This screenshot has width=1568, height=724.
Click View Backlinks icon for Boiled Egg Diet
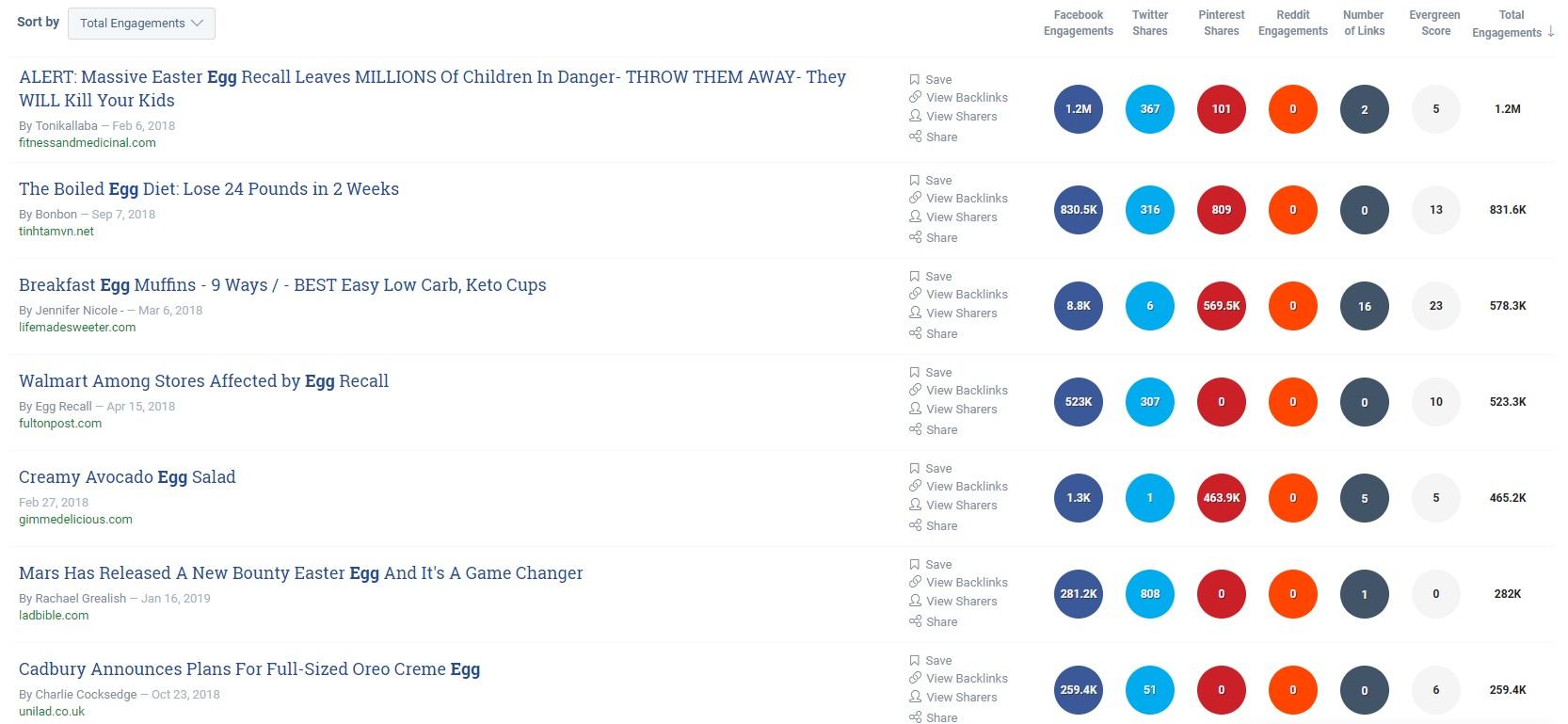[x=915, y=198]
